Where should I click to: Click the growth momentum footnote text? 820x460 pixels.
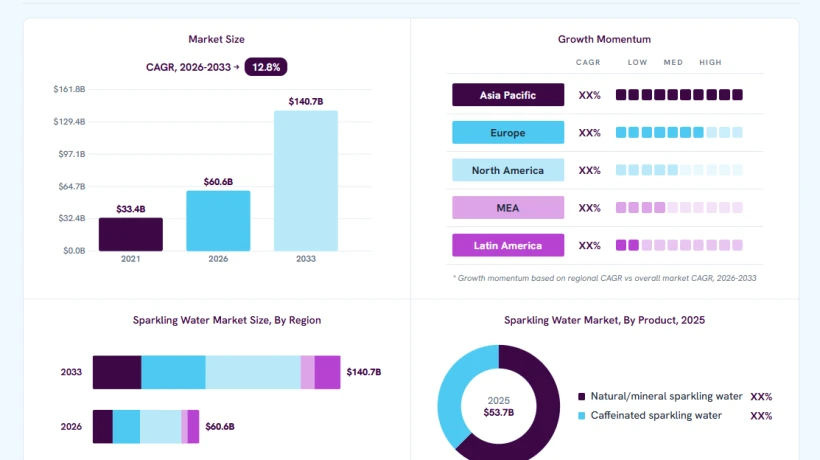click(x=605, y=278)
